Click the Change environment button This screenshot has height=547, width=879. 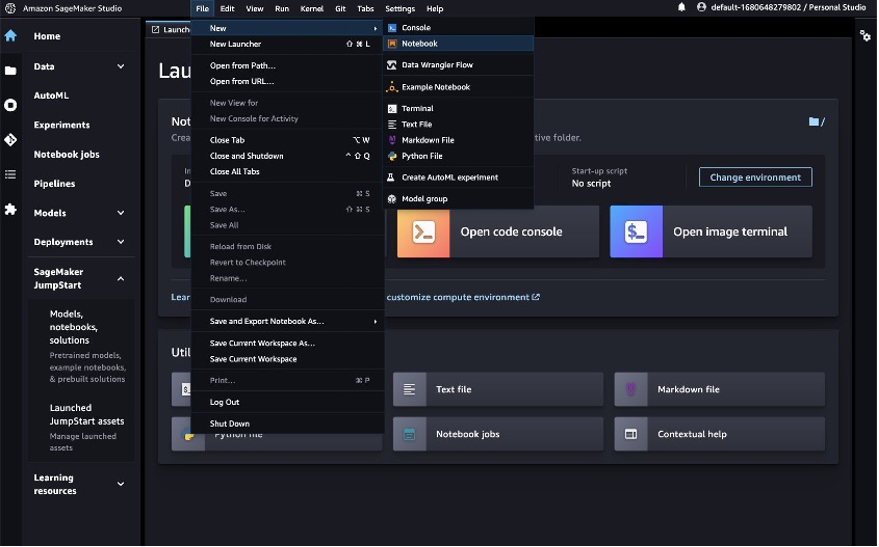tap(755, 177)
